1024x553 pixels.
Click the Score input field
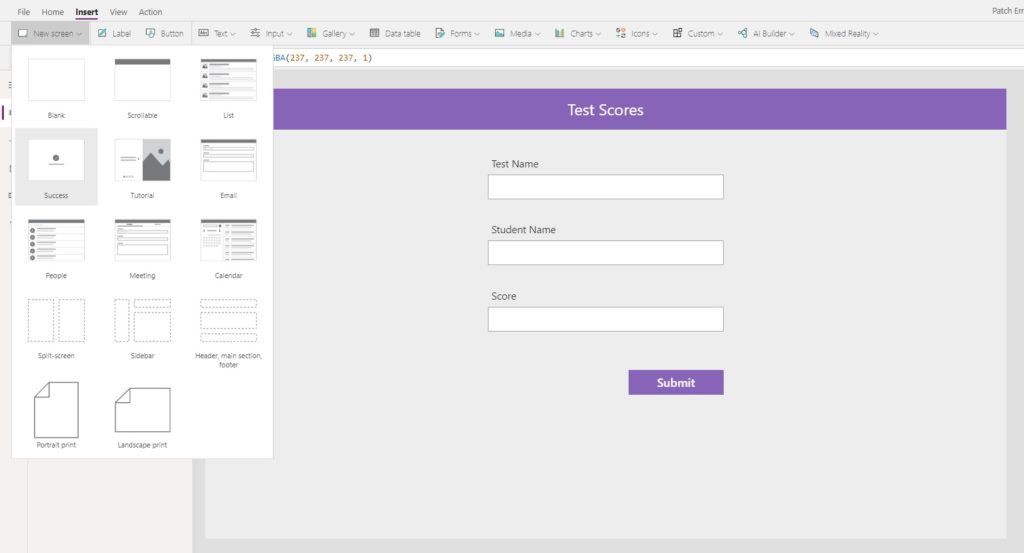click(x=605, y=319)
